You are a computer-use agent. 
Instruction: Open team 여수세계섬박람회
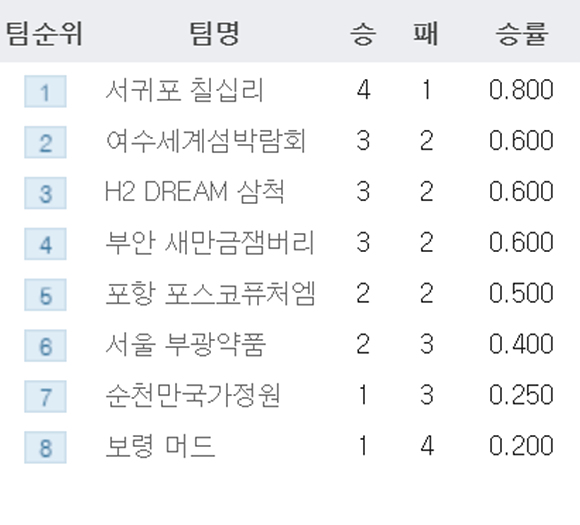click(x=206, y=141)
